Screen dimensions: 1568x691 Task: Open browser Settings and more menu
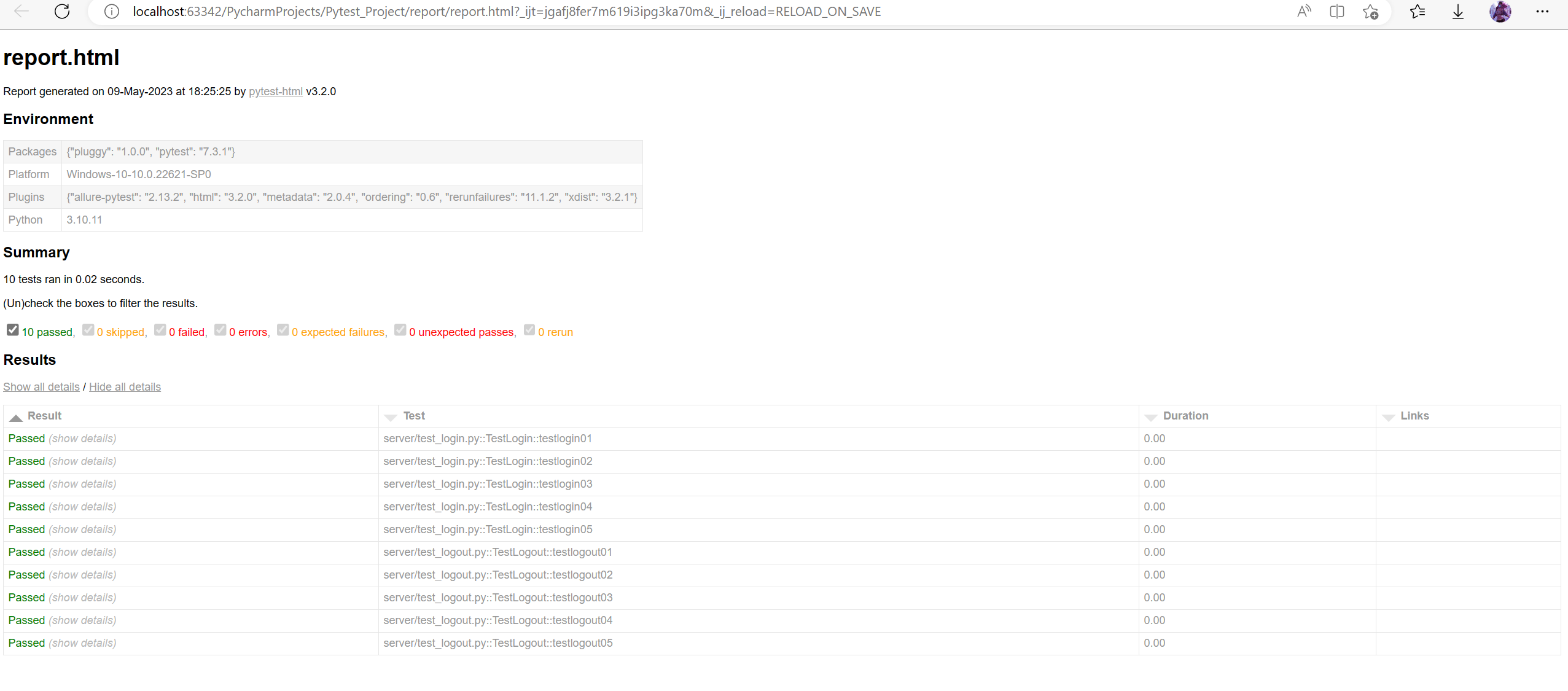tap(1542, 12)
